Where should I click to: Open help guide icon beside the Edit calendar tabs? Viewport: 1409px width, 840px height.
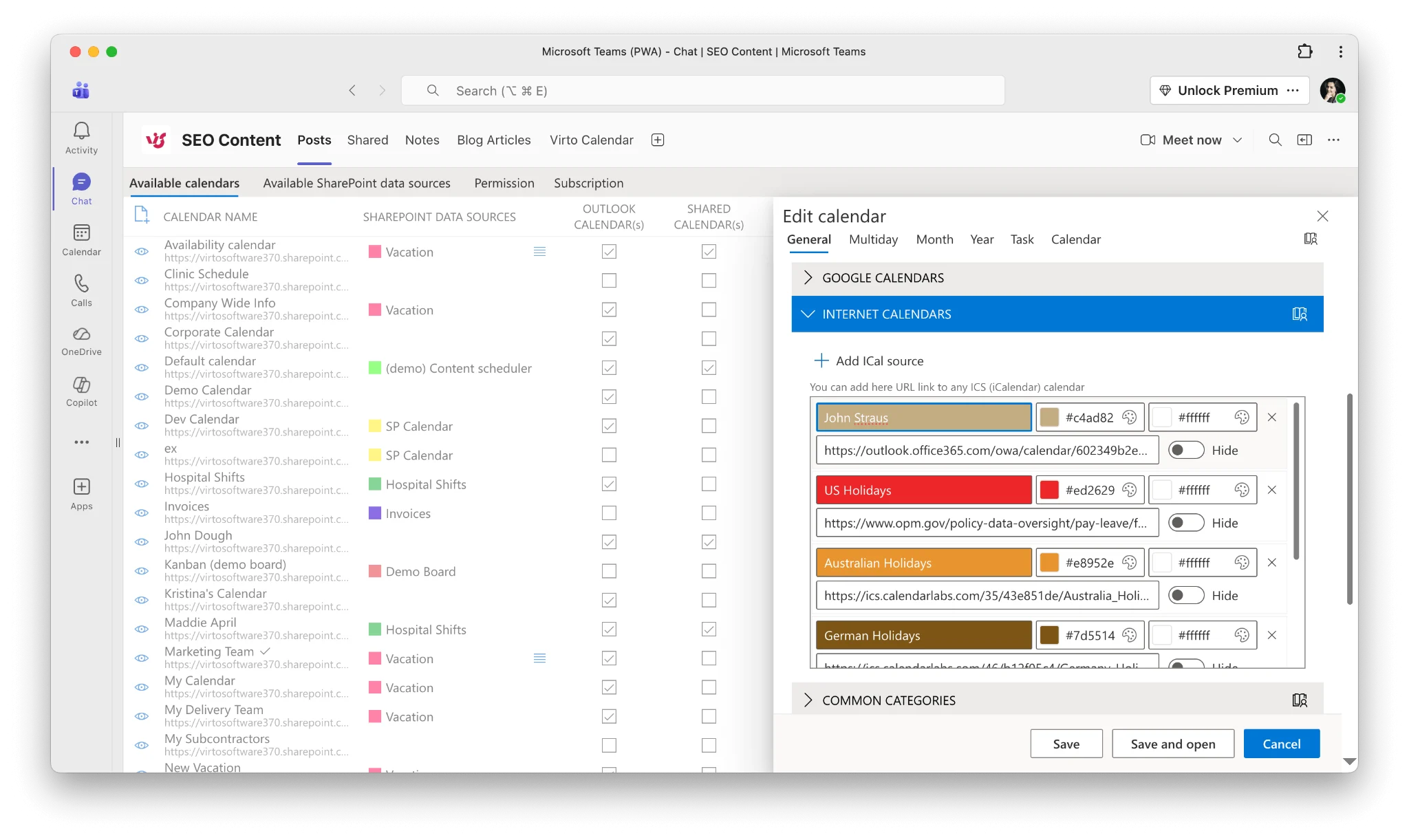1311,239
